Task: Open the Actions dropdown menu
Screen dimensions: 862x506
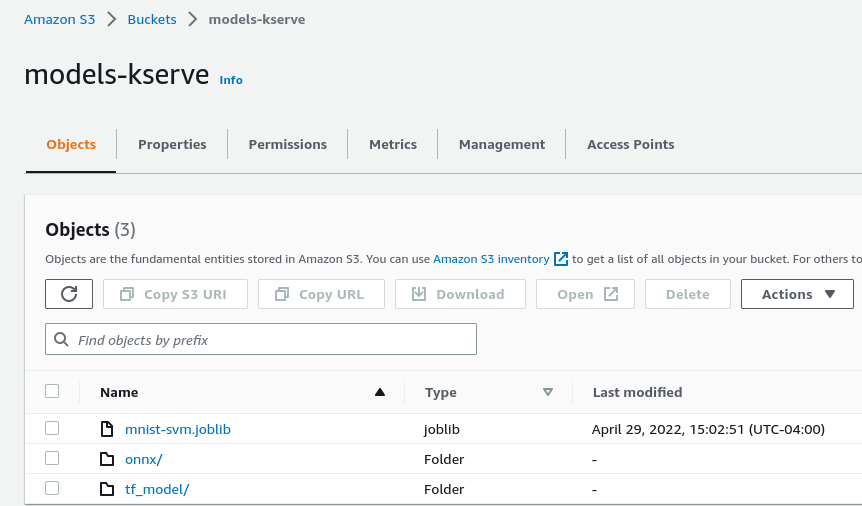Action: 797,294
